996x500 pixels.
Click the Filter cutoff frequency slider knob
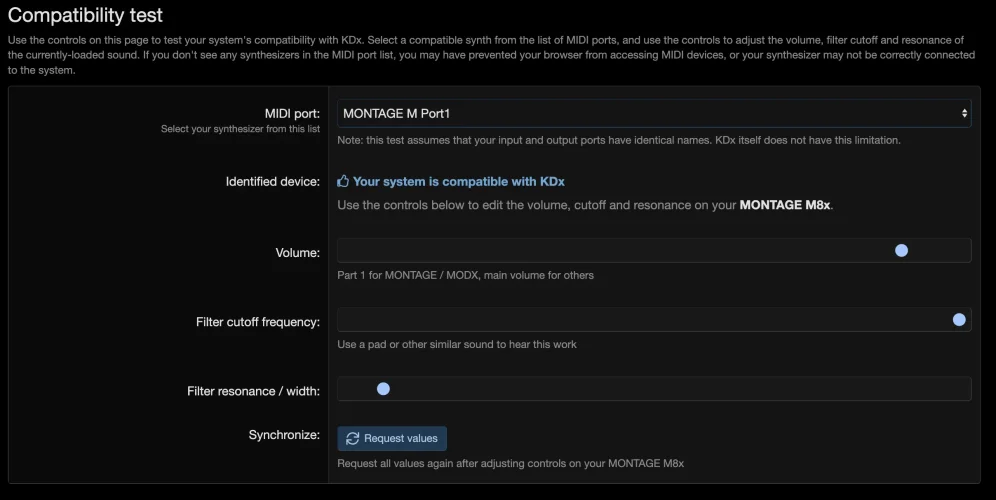pos(959,320)
